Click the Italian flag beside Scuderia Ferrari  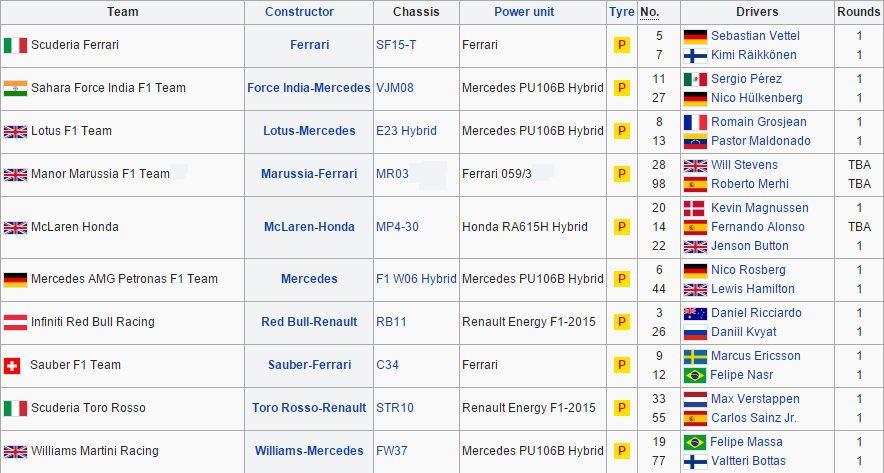pos(15,45)
